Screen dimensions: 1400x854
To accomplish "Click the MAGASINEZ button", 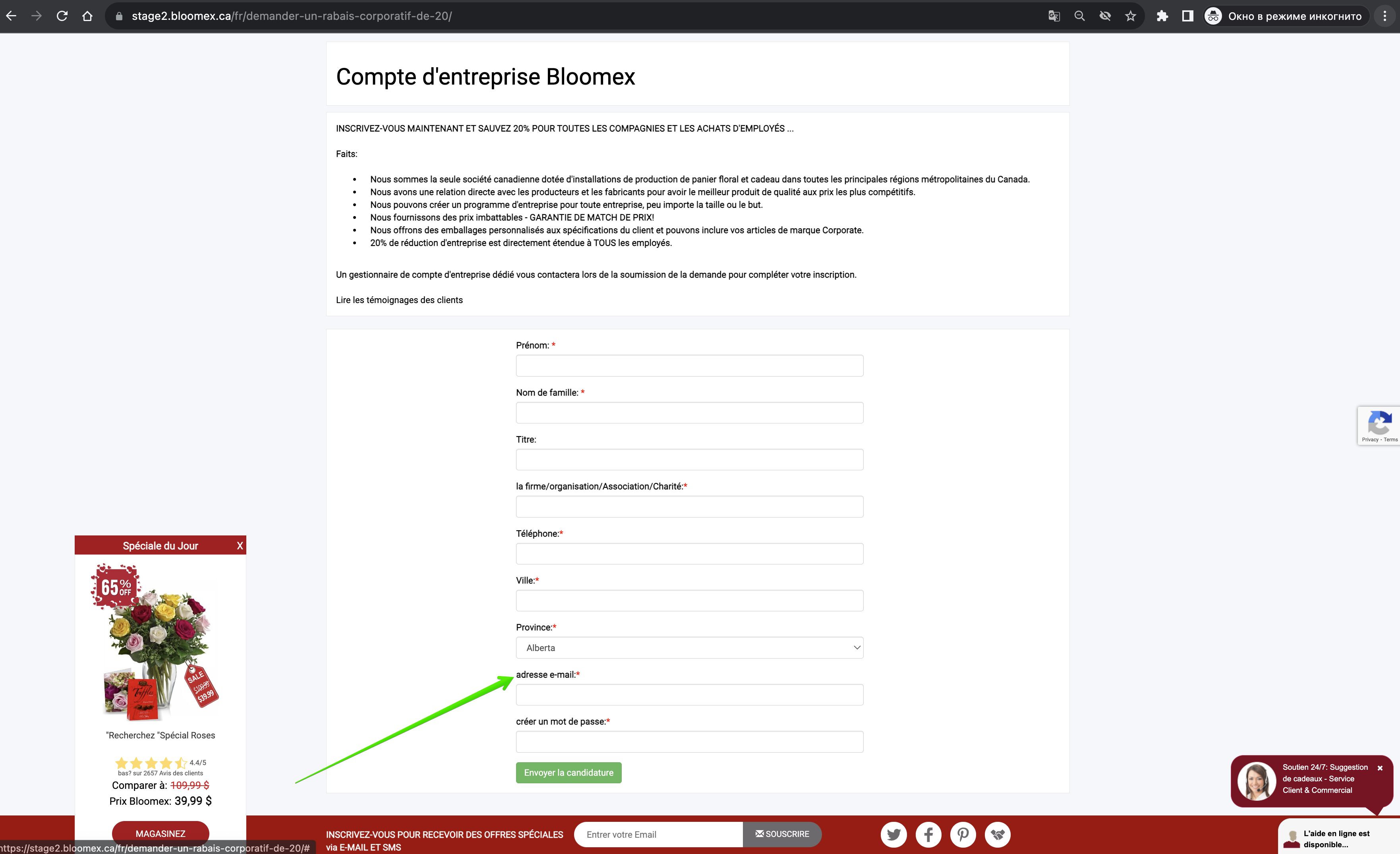I will 160,834.
